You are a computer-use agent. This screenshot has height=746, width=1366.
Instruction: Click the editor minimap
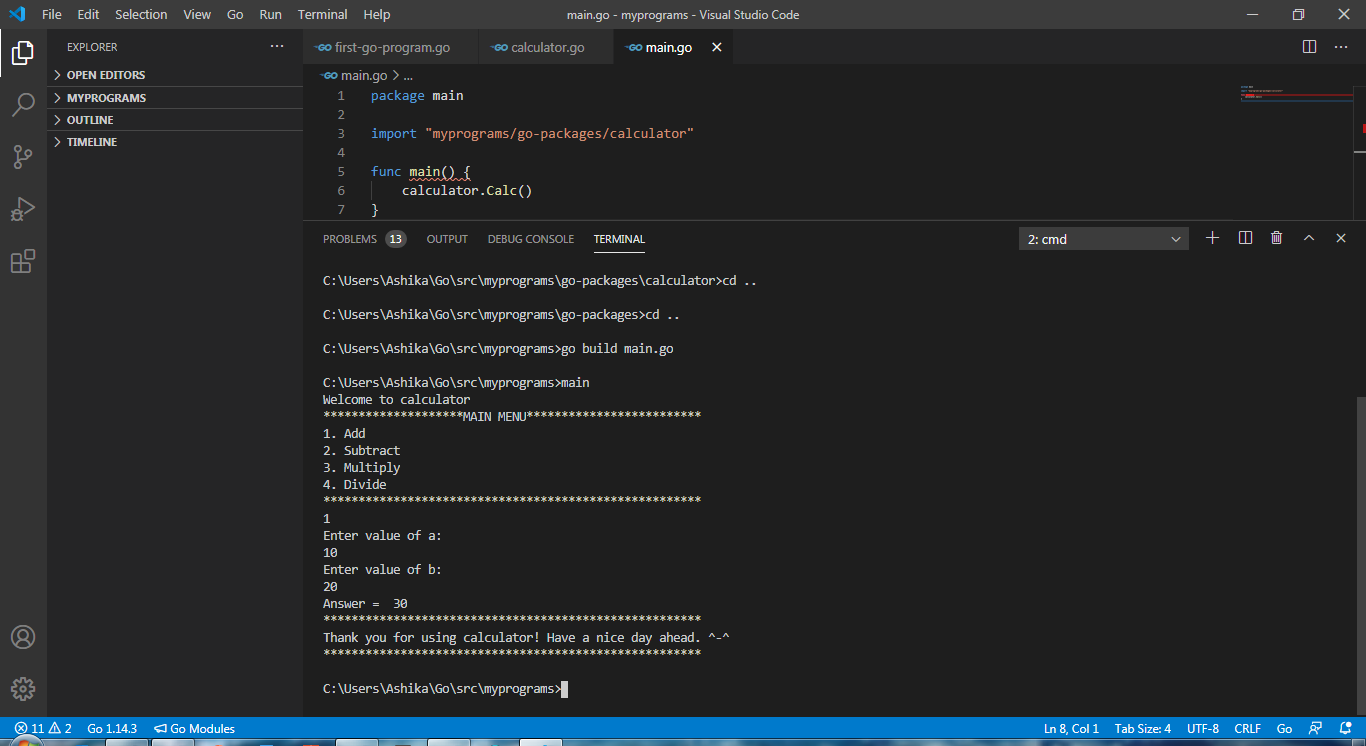(x=1297, y=150)
